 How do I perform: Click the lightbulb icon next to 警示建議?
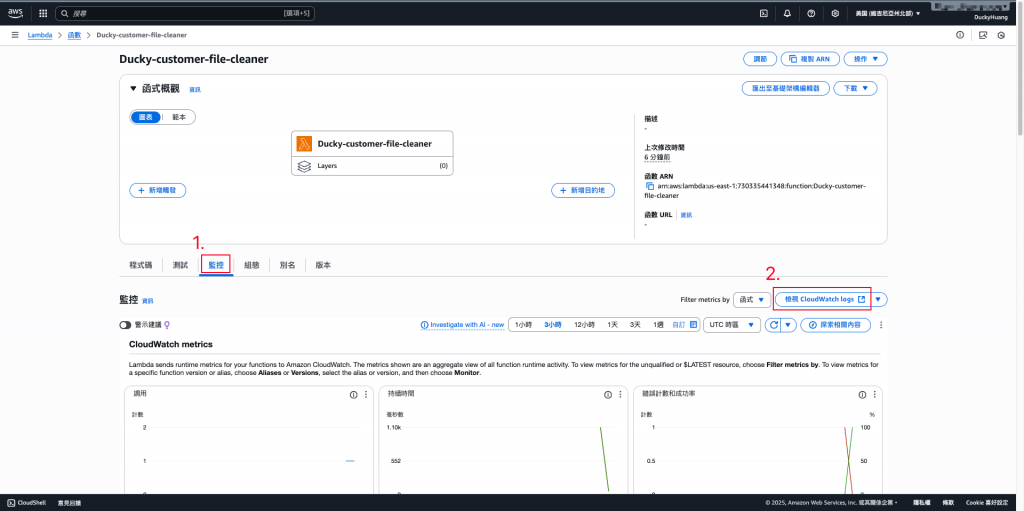(x=167, y=325)
